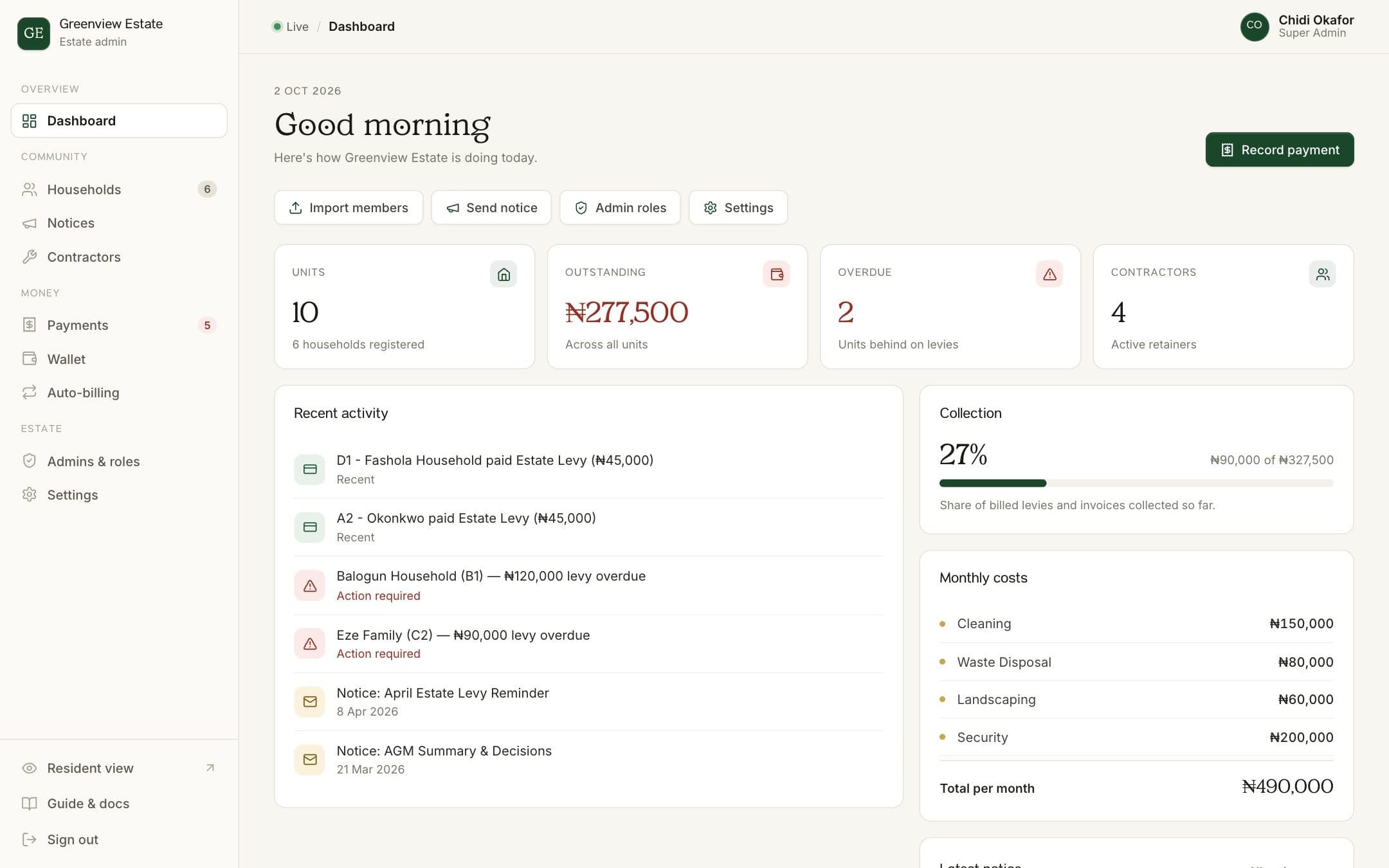Open Households in the sidebar

tap(119, 189)
